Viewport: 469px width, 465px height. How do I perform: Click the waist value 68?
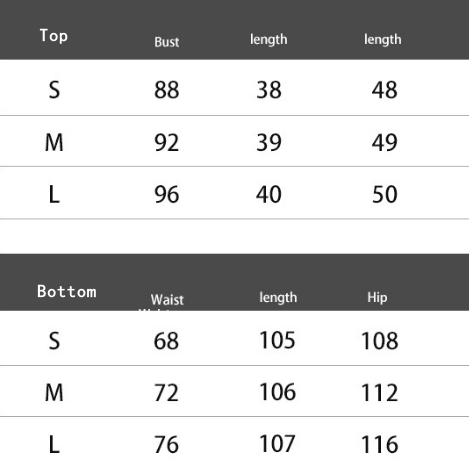(166, 341)
